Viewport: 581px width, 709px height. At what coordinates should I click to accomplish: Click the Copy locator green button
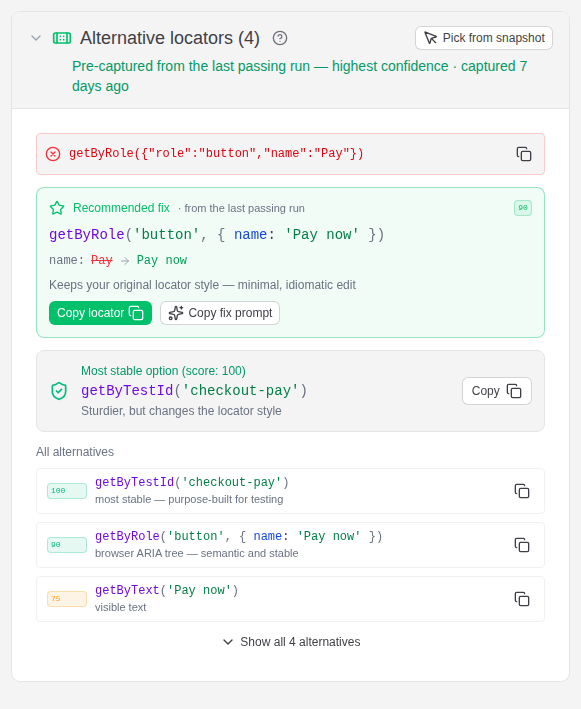[x=100, y=313]
